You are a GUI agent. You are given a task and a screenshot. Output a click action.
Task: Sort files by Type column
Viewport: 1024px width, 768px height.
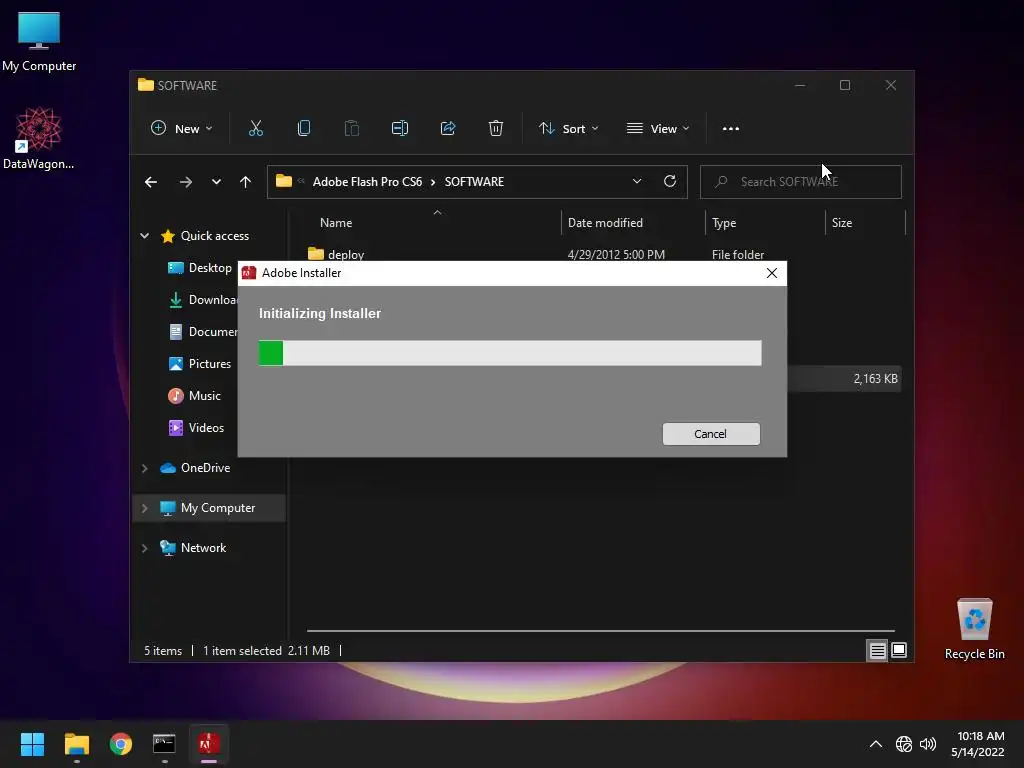pyautogui.click(x=724, y=223)
